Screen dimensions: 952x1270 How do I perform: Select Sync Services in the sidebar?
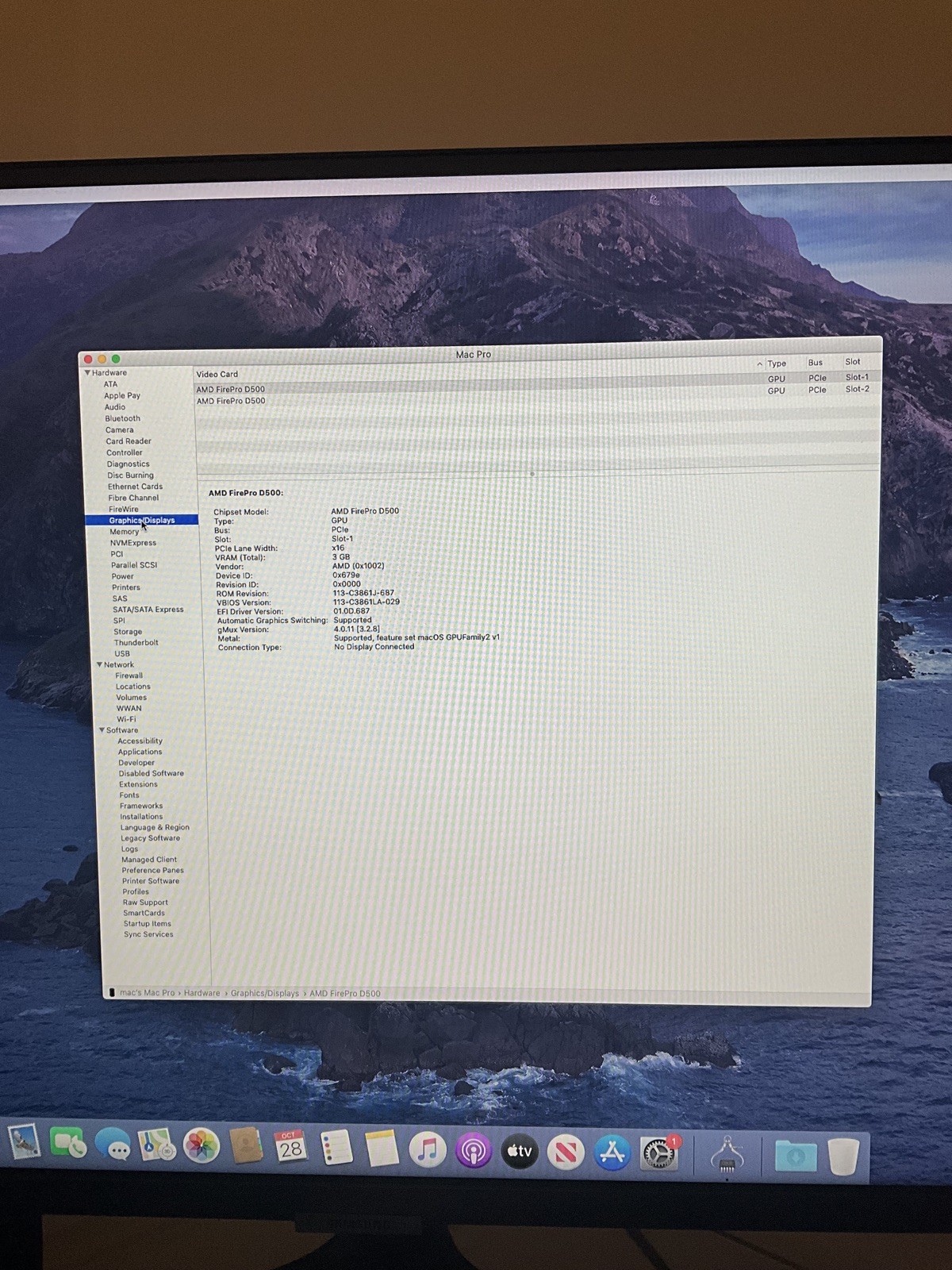[148, 934]
